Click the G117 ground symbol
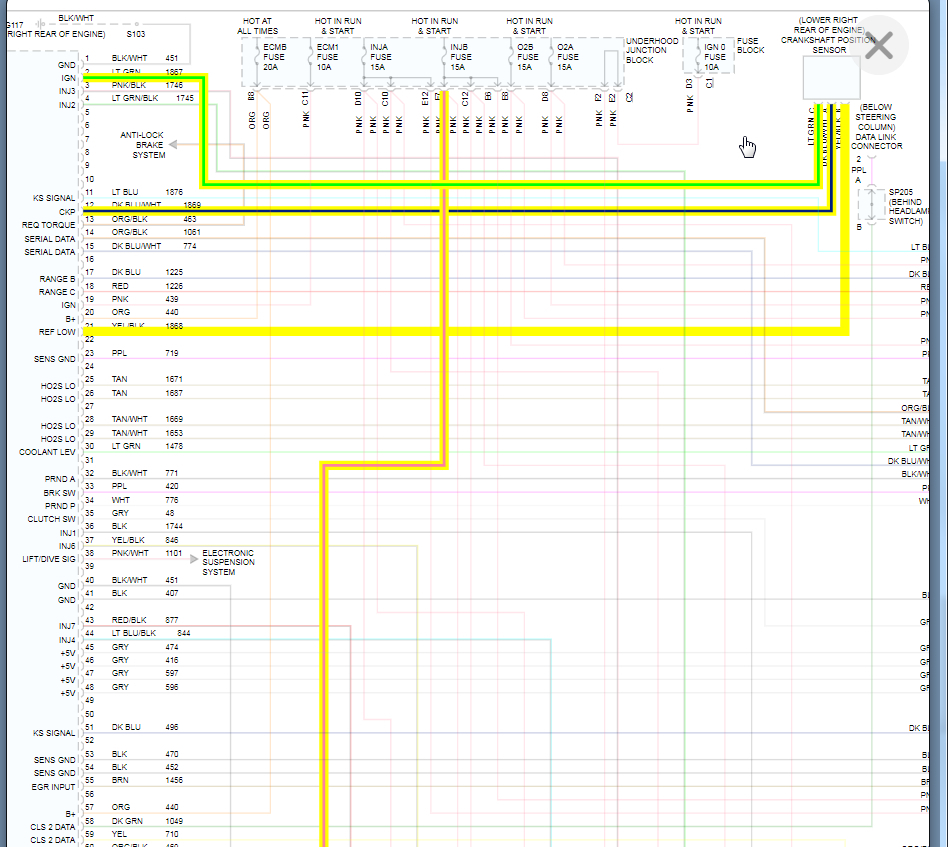948x847 pixels. pyautogui.click(x=41, y=24)
